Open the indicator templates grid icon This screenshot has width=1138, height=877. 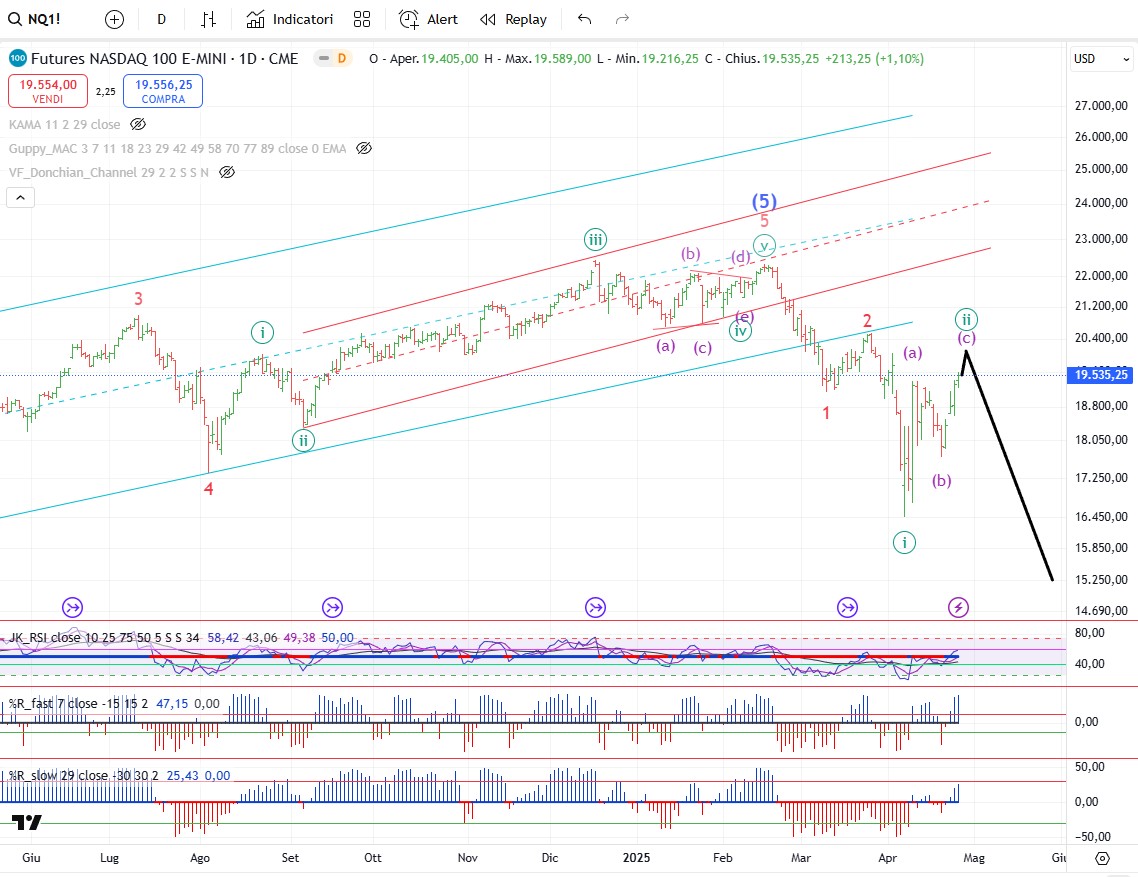[x=362, y=20]
